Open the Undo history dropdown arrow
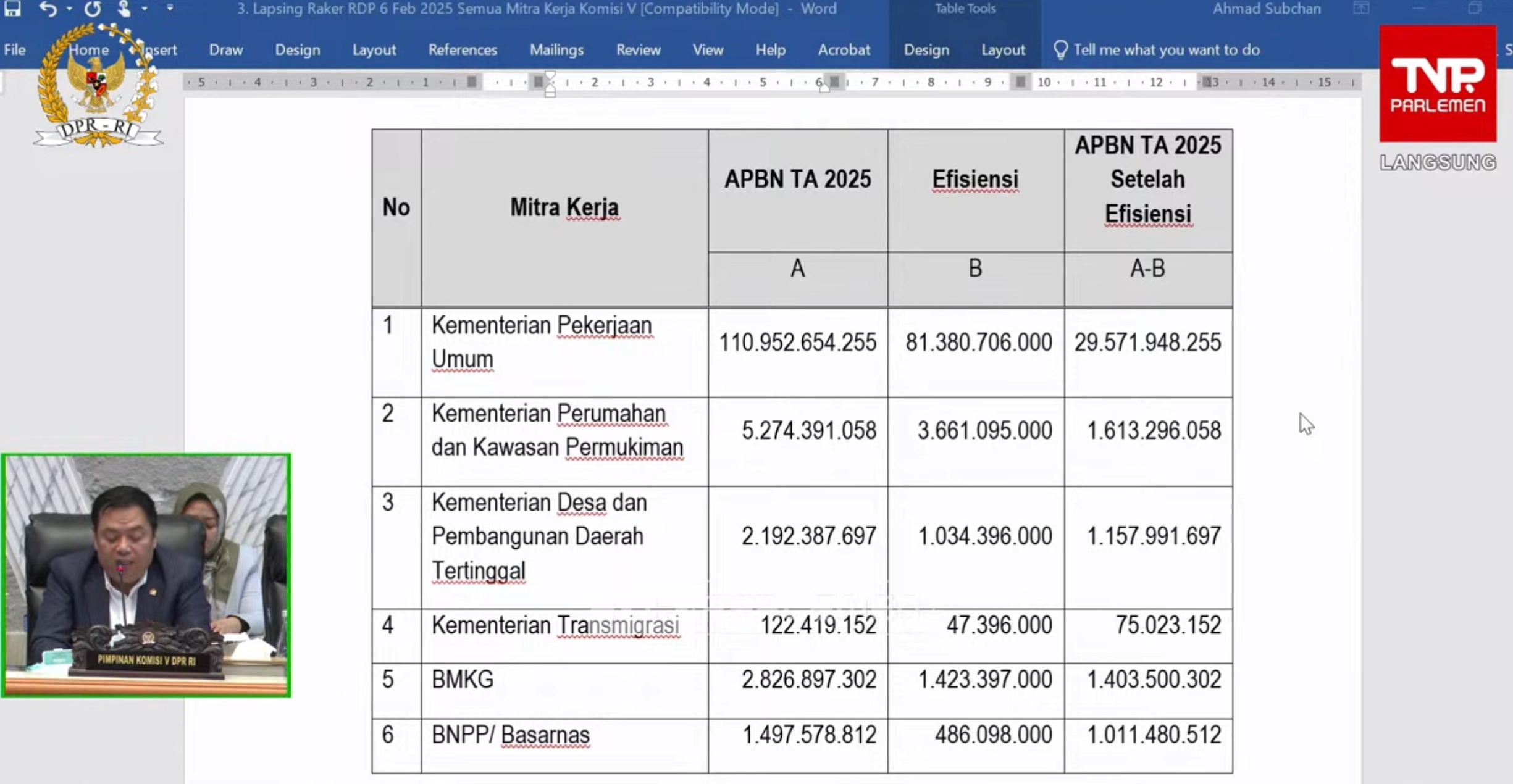This screenshot has height=784, width=1513. point(69,9)
